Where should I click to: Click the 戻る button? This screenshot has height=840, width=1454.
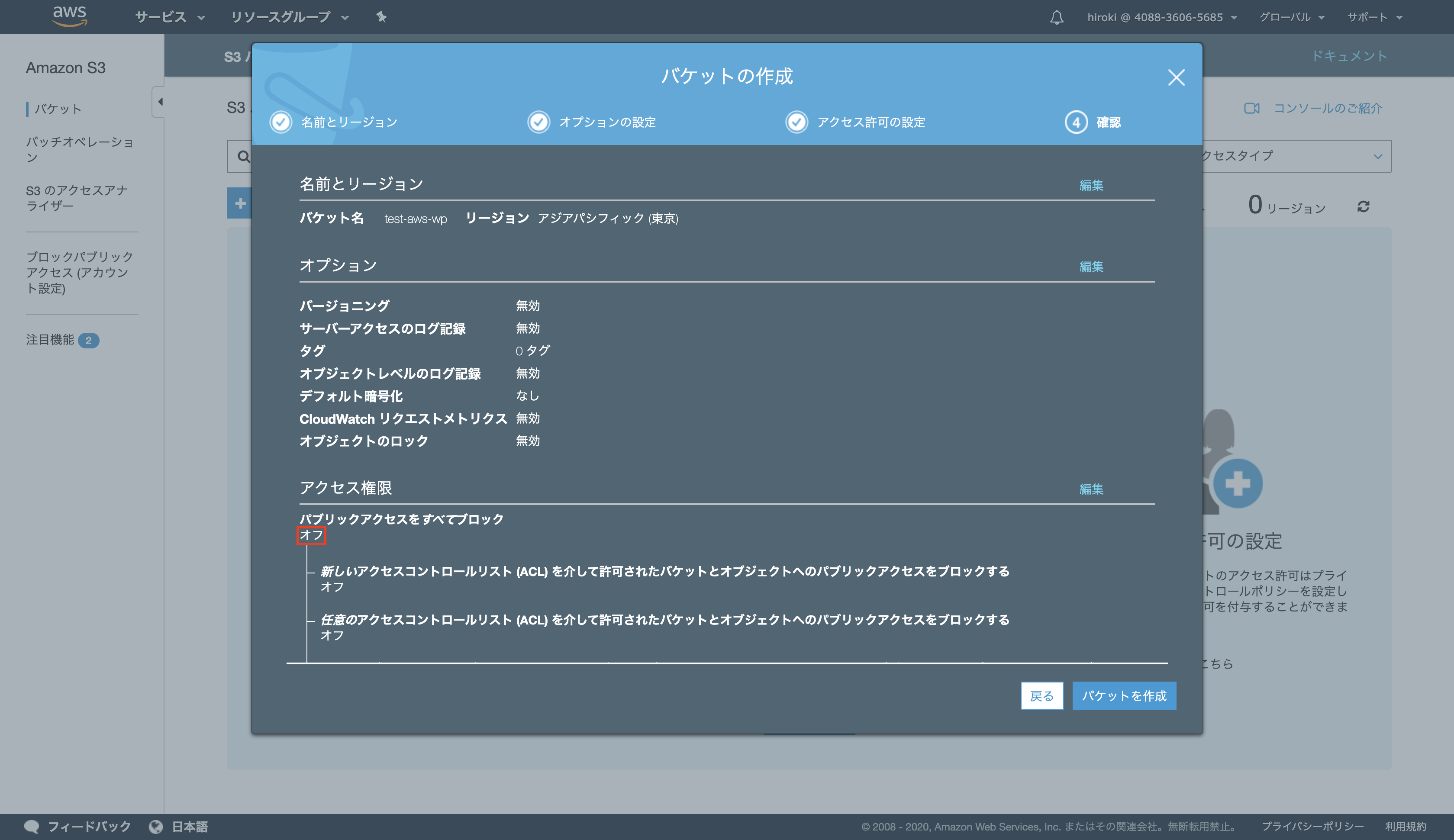[1041, 696]
